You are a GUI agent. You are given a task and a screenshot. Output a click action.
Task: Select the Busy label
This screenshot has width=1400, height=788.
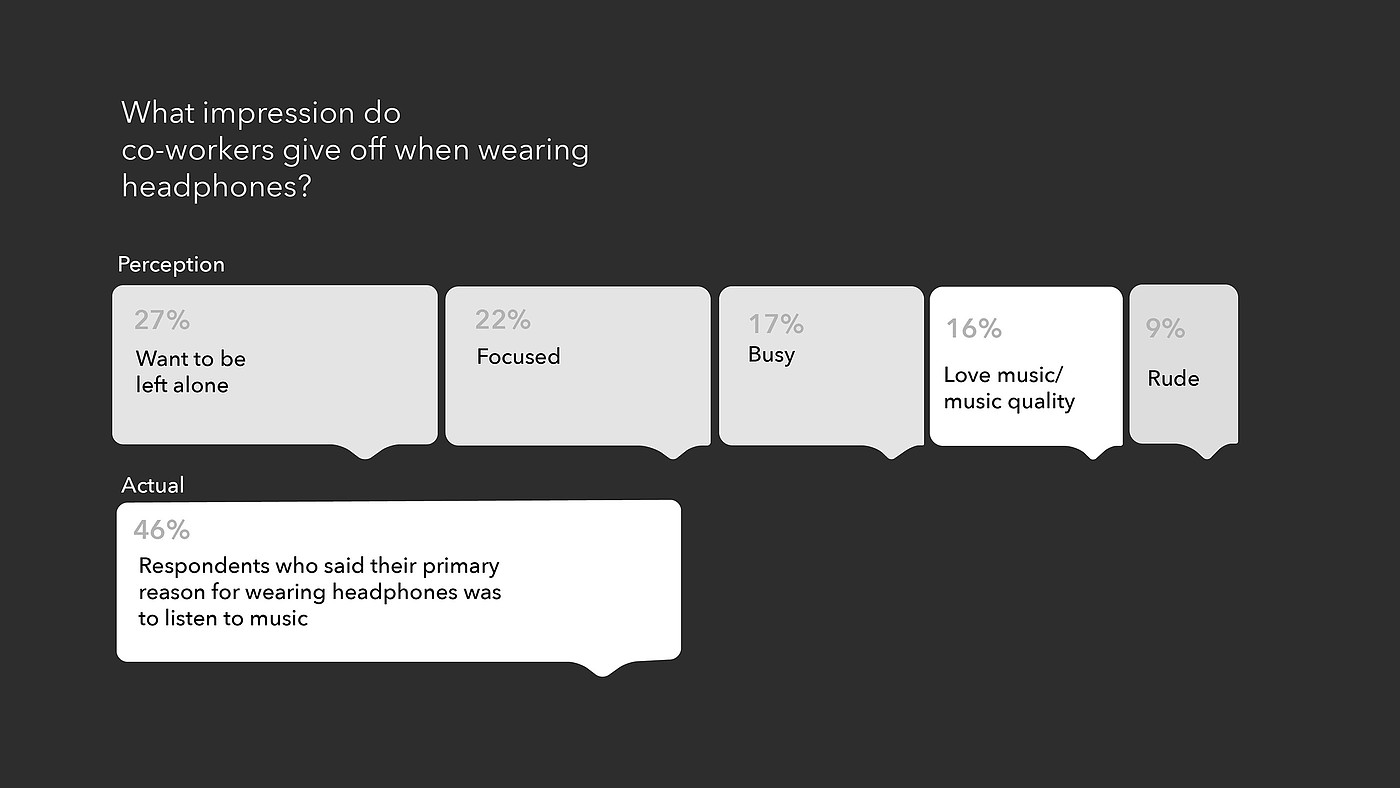pos(771,354)
